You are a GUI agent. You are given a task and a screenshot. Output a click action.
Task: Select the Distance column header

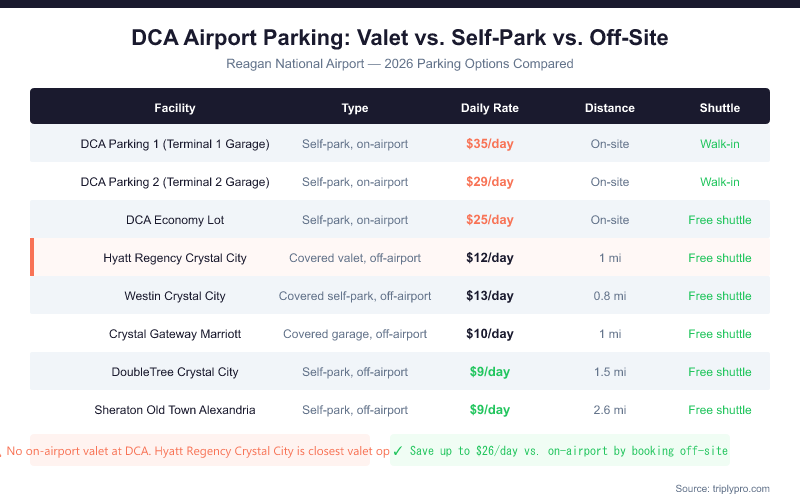pos(610,108)
